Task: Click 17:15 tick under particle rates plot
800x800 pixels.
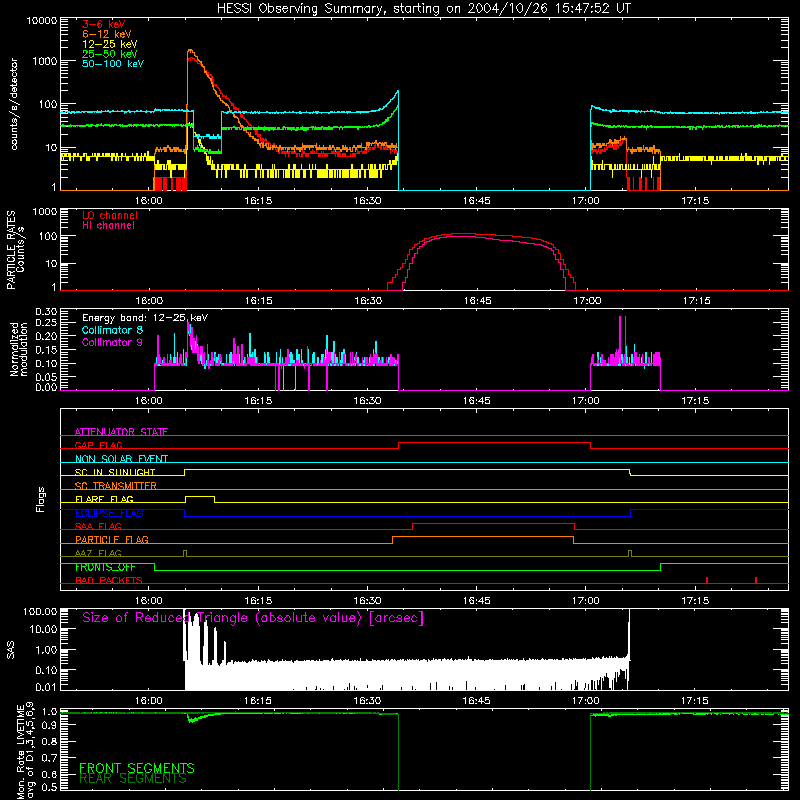Action: (x=696, y=301)
